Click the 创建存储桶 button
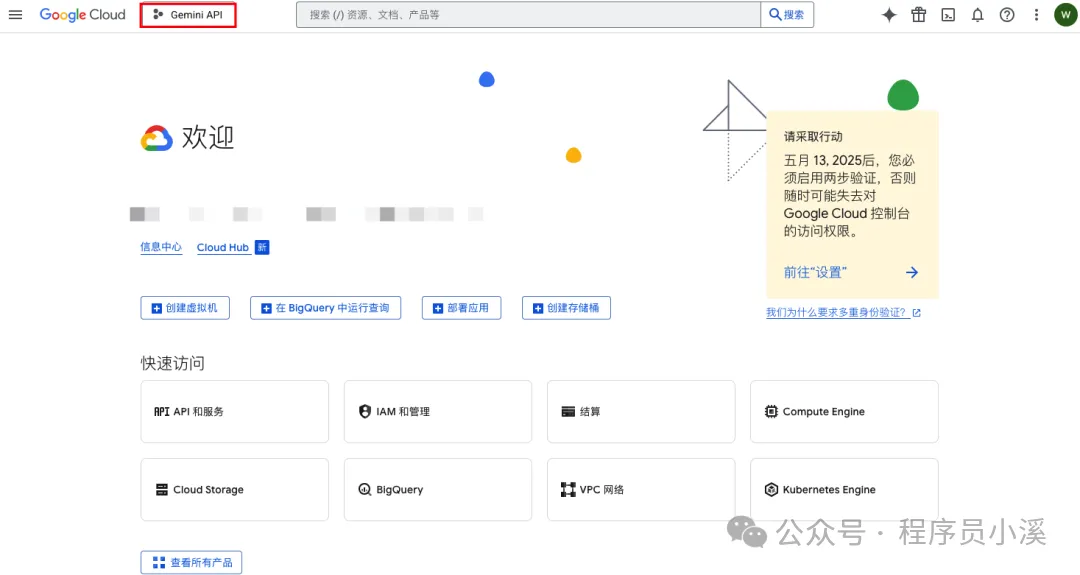Screen dimensions: 1080x575 point(566,308)
